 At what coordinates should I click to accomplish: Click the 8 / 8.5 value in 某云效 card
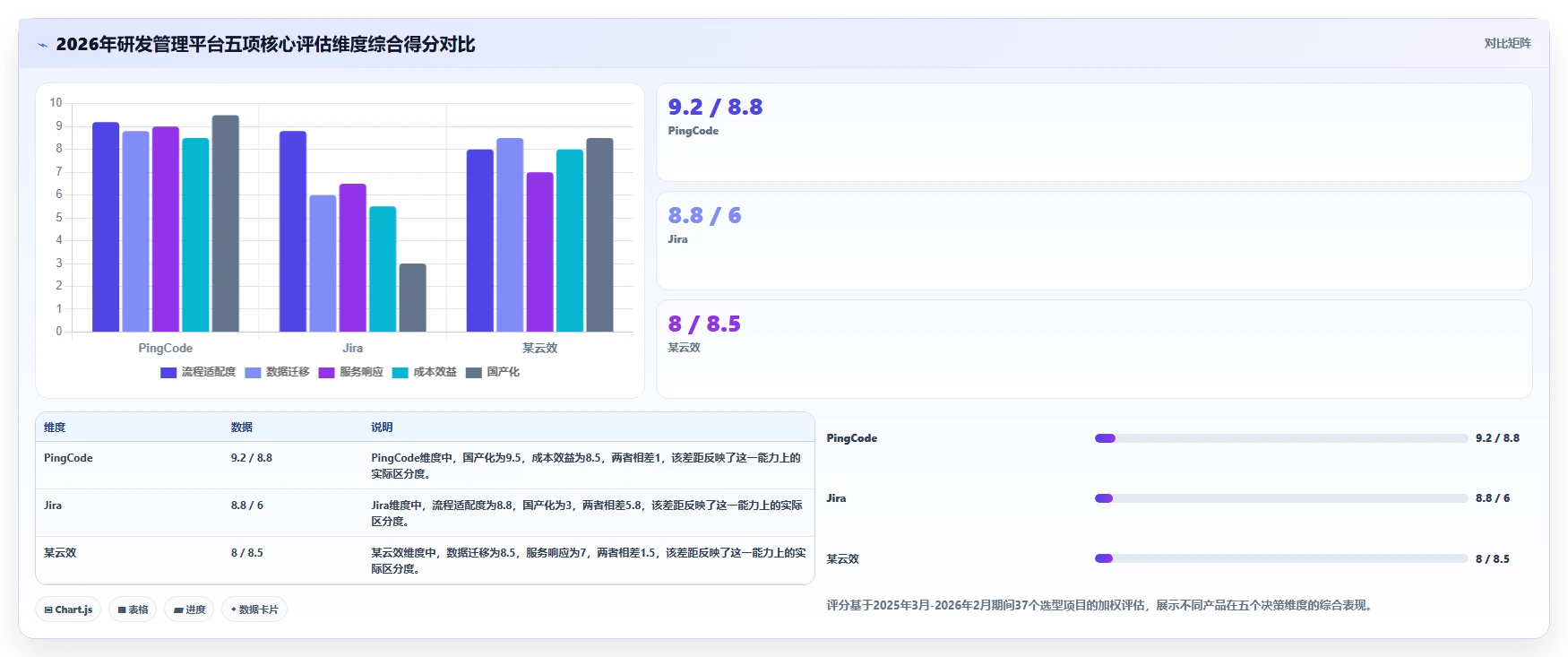point(704,324)
